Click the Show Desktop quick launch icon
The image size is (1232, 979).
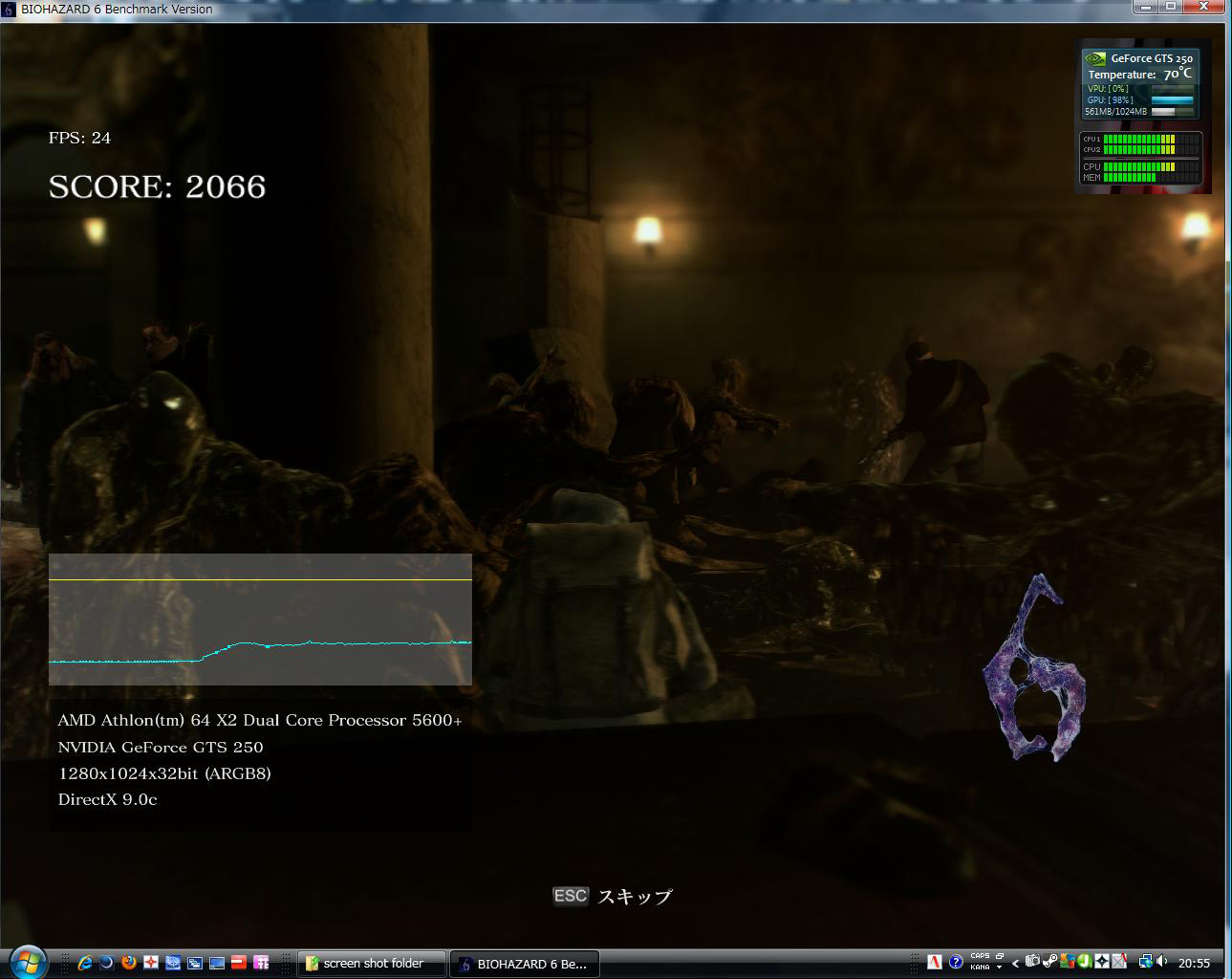pyautogui.click(x=217, y=963)
